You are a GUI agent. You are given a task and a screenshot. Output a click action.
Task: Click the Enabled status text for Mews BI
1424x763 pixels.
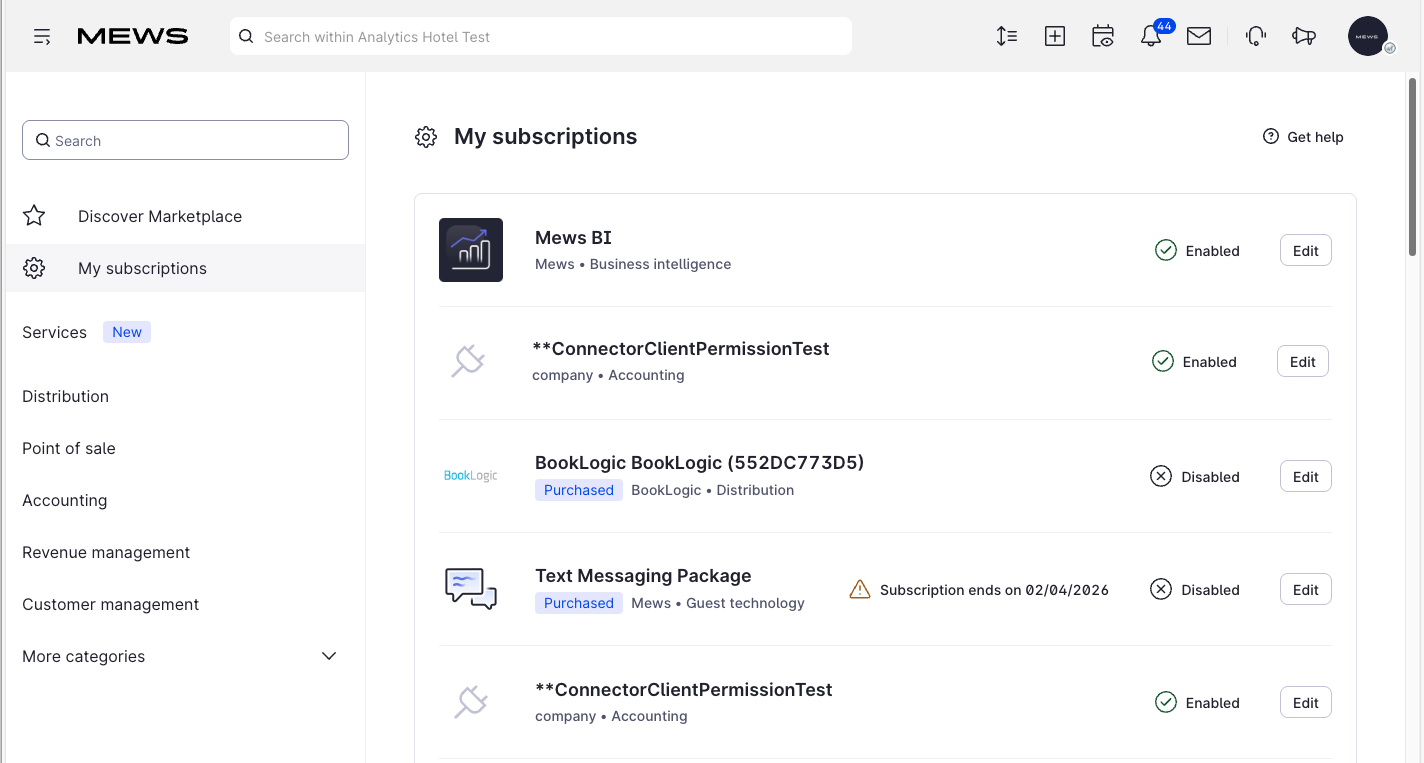pos(1212,251)
